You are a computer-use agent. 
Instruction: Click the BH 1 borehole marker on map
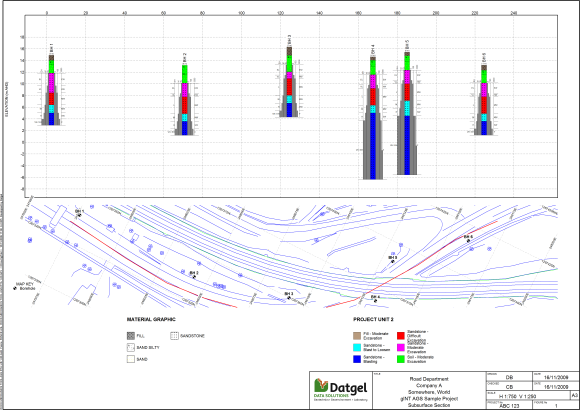[x=80, y=215]
